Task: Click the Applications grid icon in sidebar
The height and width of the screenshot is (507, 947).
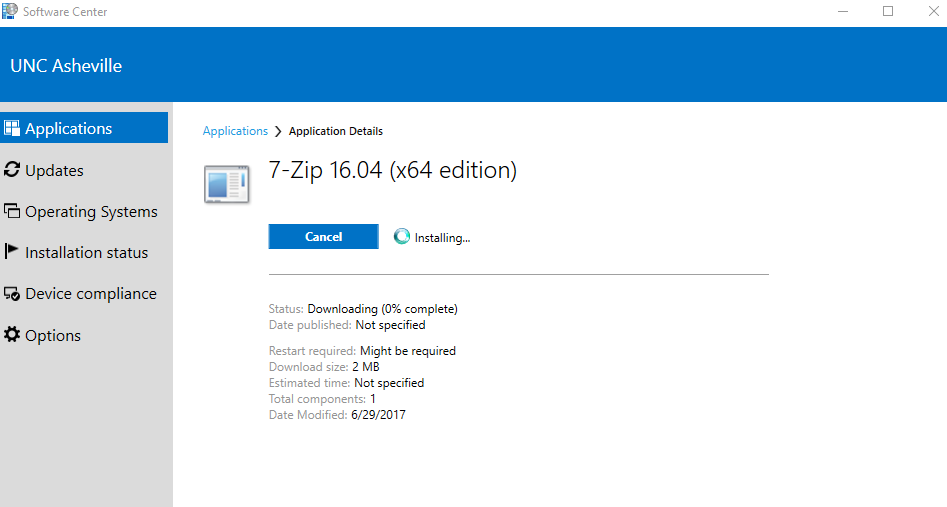Action: pos(12,128)
